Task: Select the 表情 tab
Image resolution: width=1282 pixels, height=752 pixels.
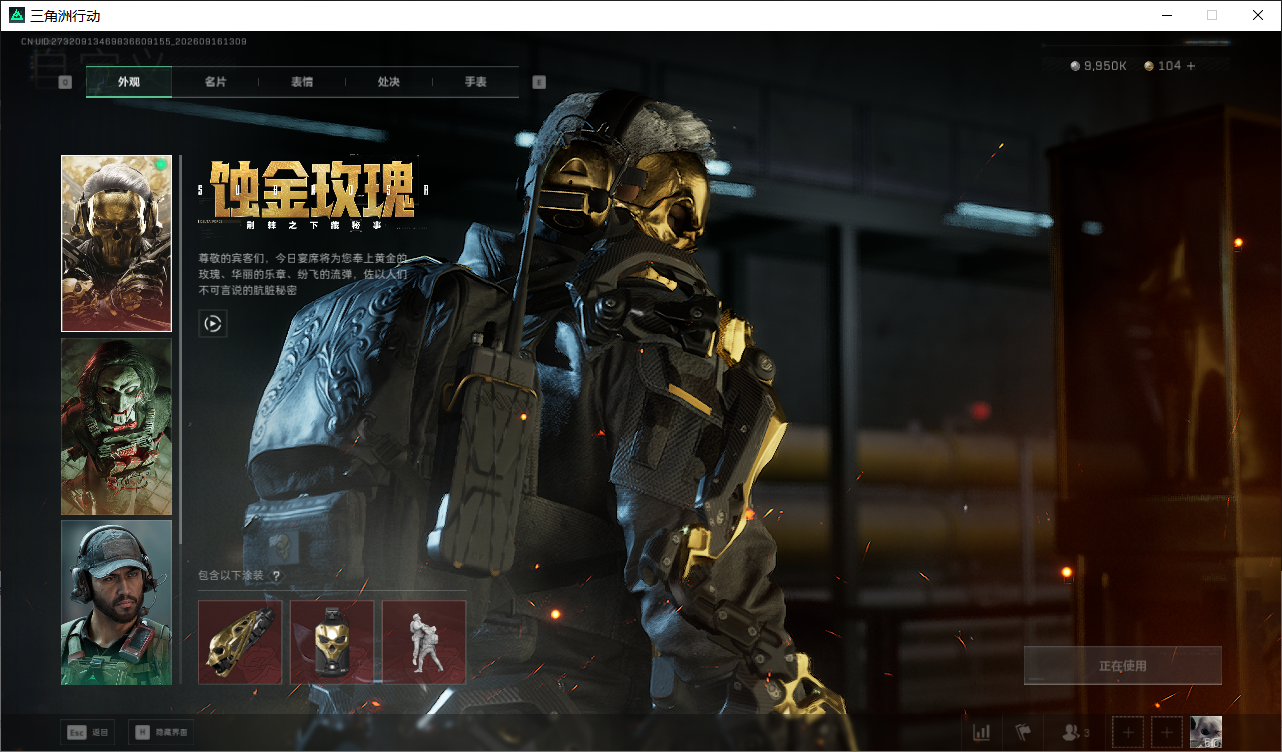Action: click(x=302, y=82)
